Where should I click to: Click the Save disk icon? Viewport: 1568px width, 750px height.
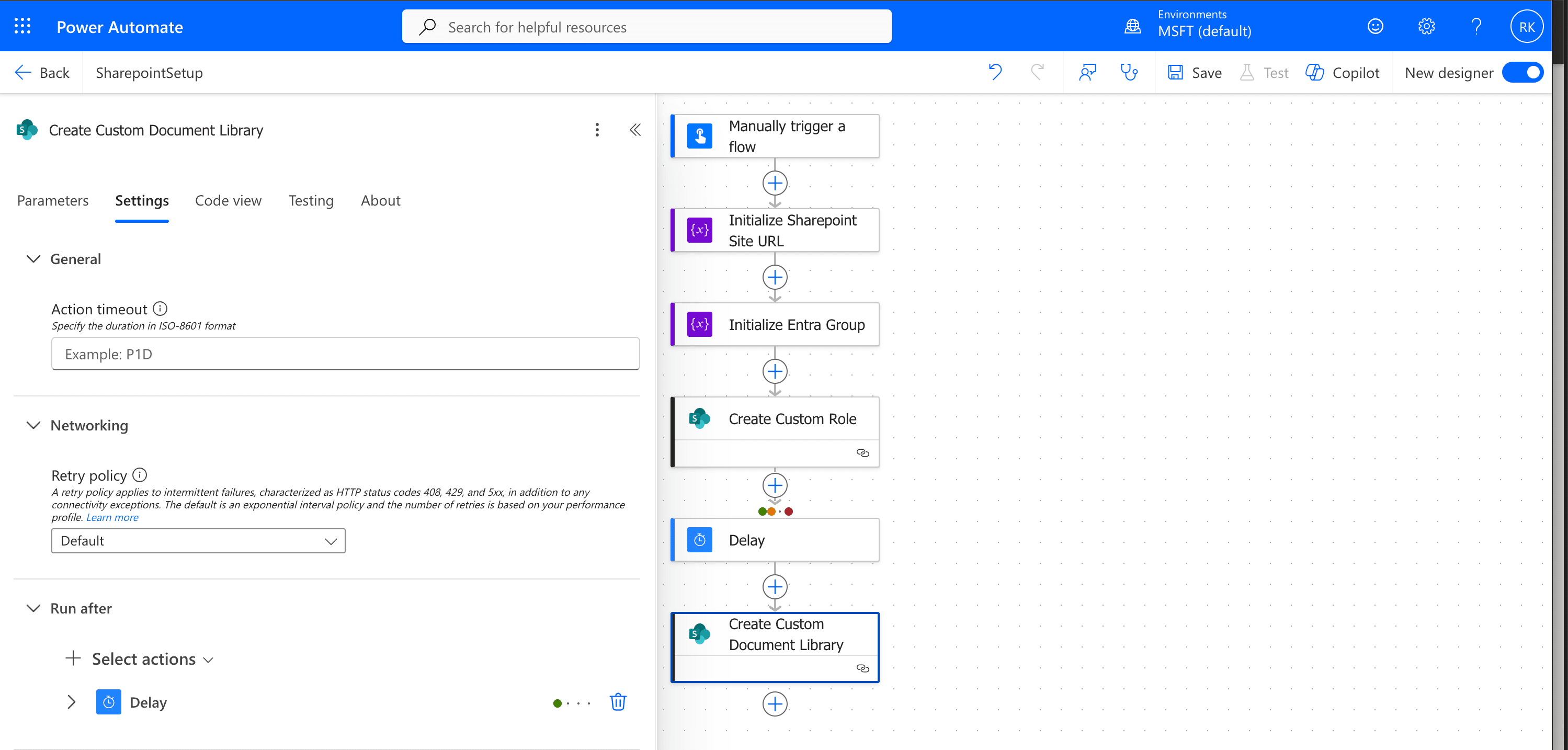click(x=1175, y=73)
